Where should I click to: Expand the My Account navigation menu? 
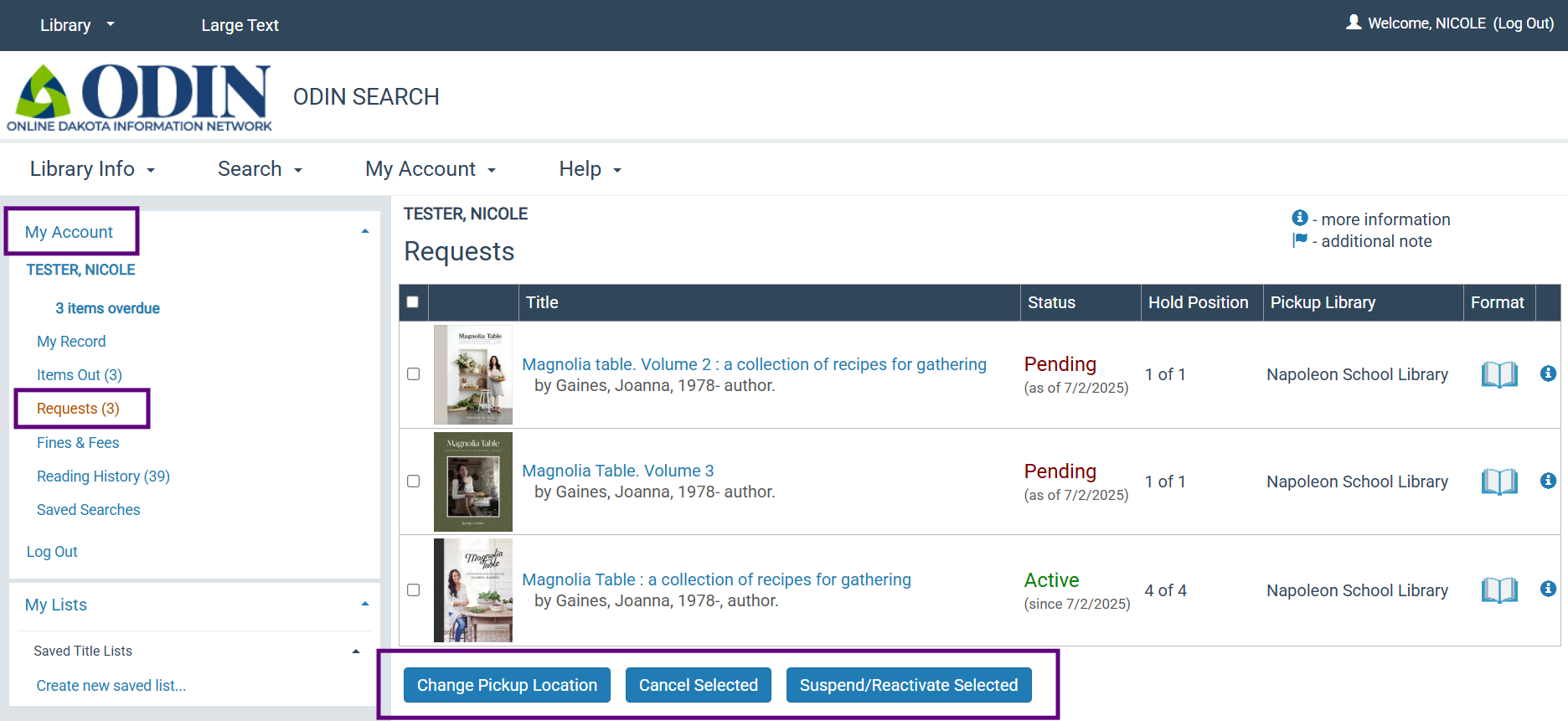tap(431, 169)
